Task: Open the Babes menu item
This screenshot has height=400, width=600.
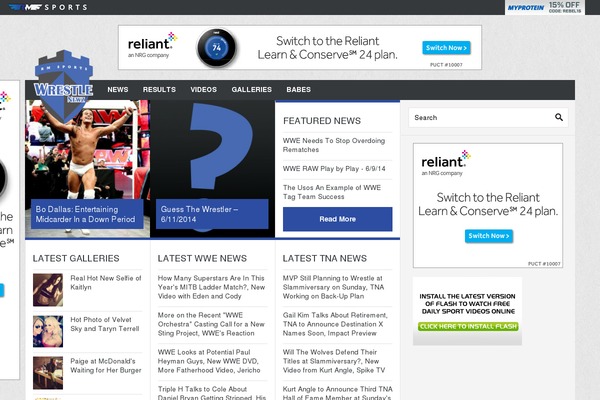Action: pos(298,90)
